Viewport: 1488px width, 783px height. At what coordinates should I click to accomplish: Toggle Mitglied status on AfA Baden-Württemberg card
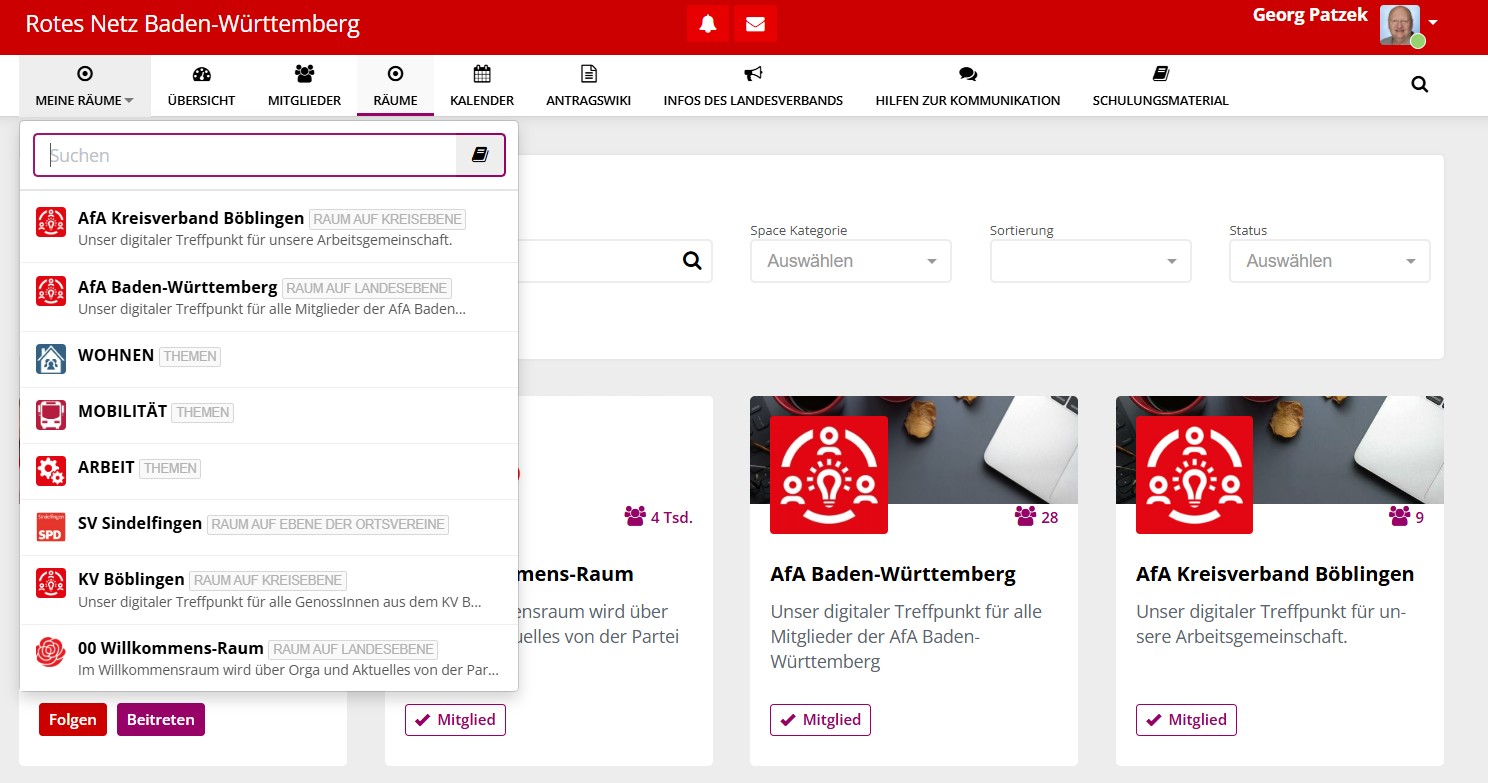click(x=820, y=720)
